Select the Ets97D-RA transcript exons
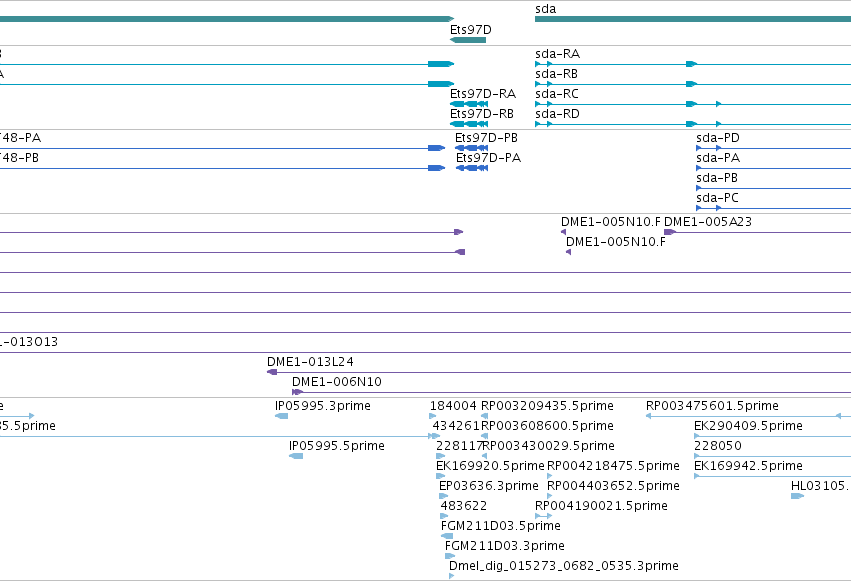The height and width of the screenshot is (581, 851). (x=469, y=104)
